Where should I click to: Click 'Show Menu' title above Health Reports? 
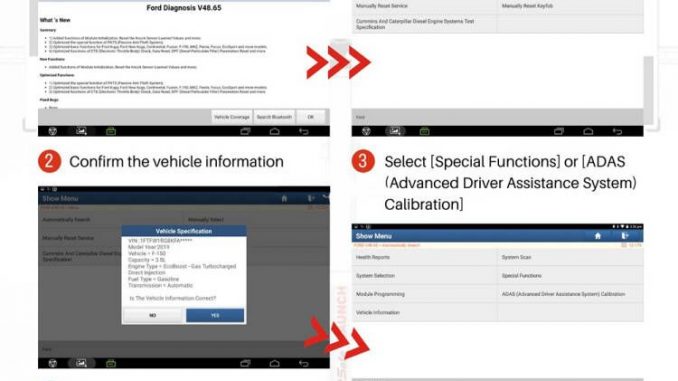[374, 236]
